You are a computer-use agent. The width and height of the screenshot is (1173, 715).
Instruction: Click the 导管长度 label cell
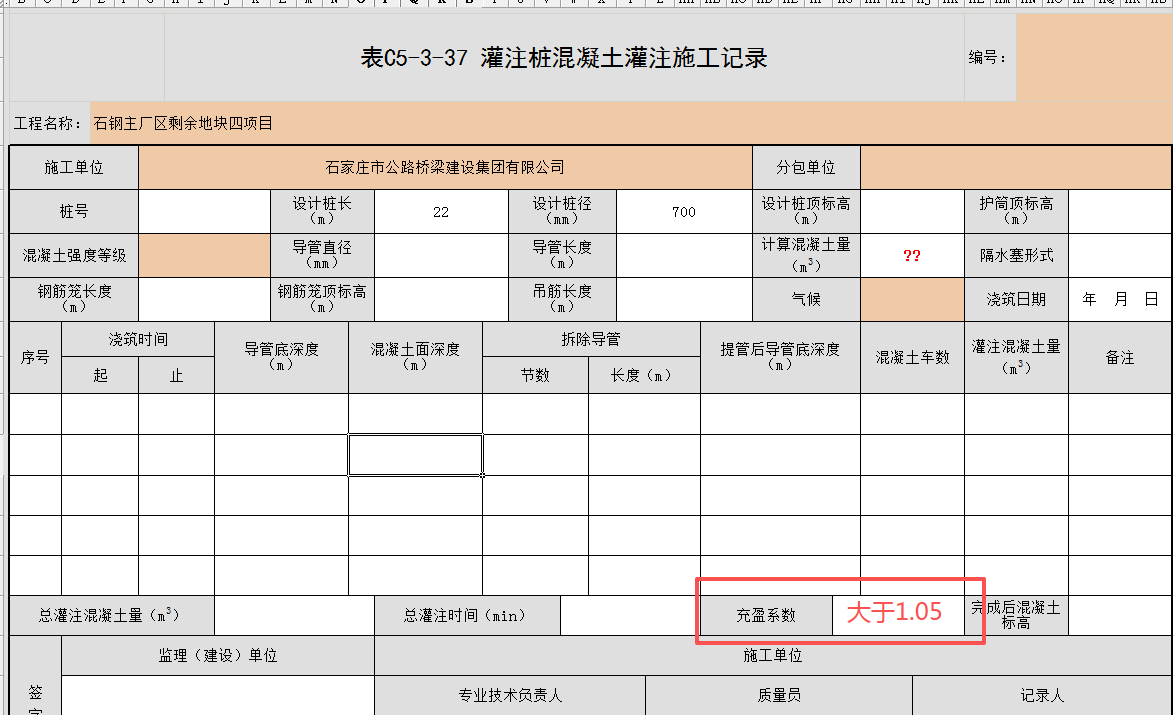[562, 256]
